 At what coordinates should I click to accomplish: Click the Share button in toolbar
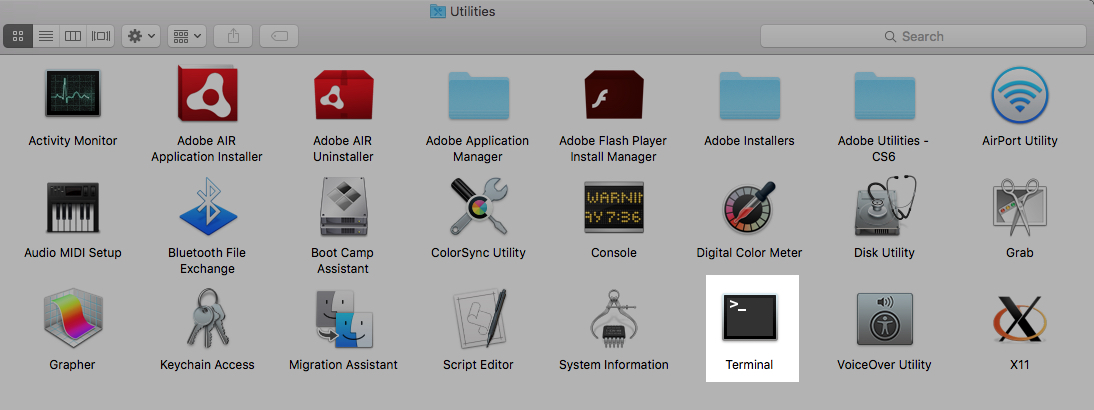coord(233,36)
